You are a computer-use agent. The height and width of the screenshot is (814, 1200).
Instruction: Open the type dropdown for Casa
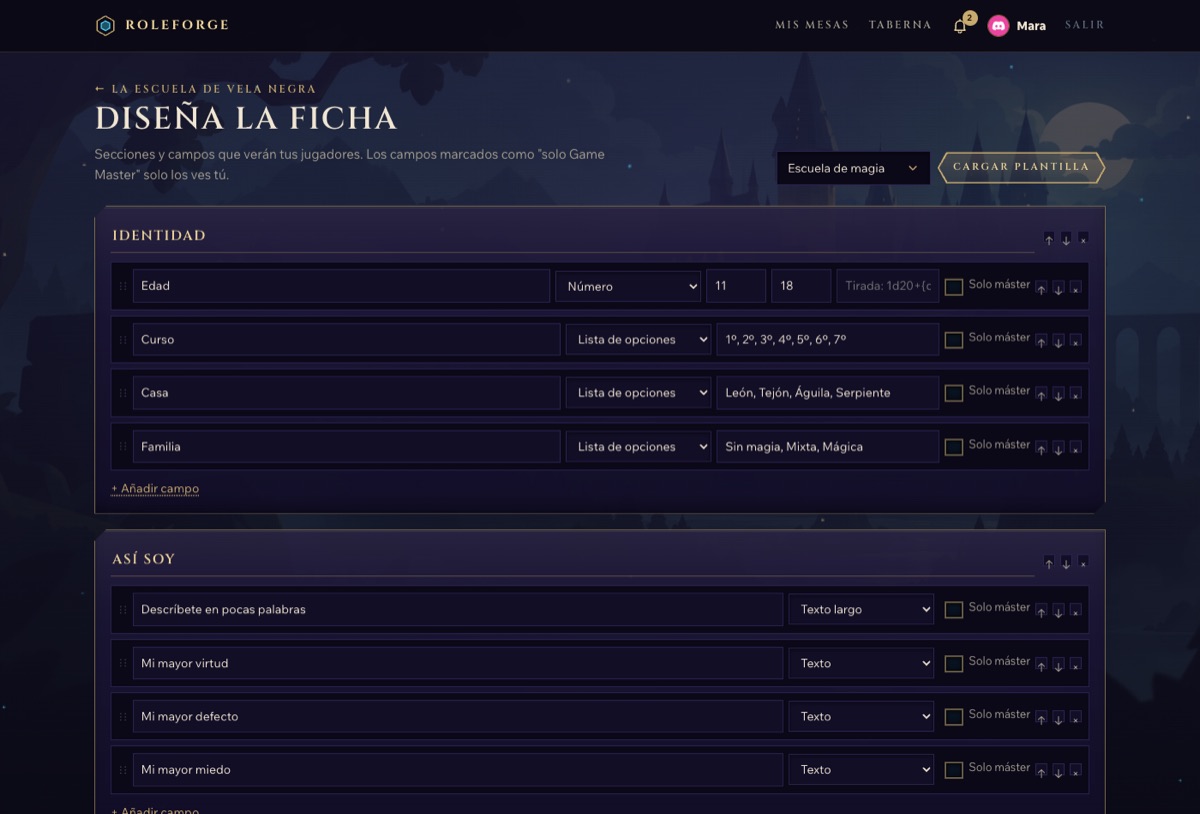(x=638, y=393)
